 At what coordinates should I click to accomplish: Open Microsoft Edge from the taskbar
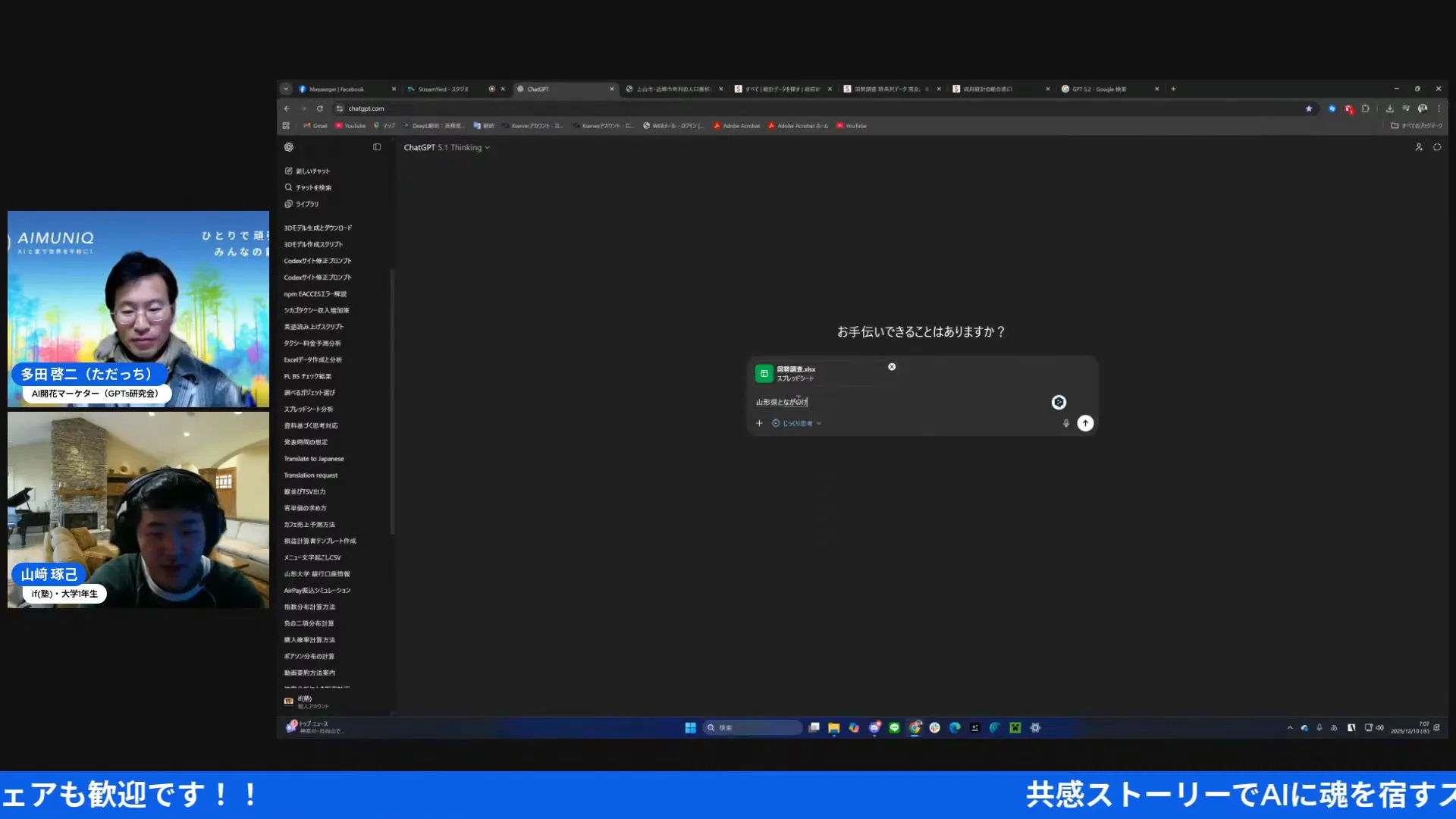coord(954,727)
